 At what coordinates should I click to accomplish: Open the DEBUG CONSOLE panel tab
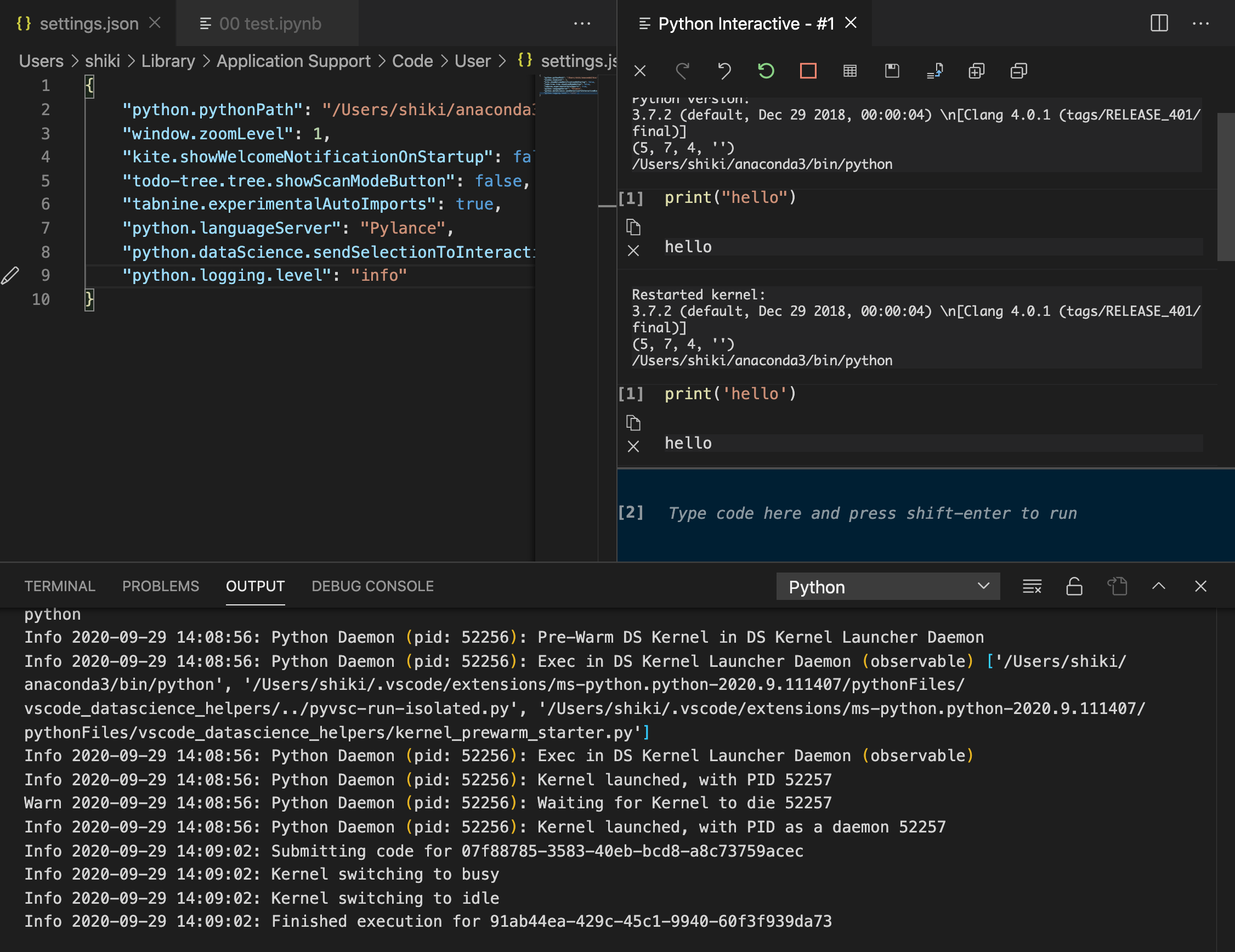[372, 586]
